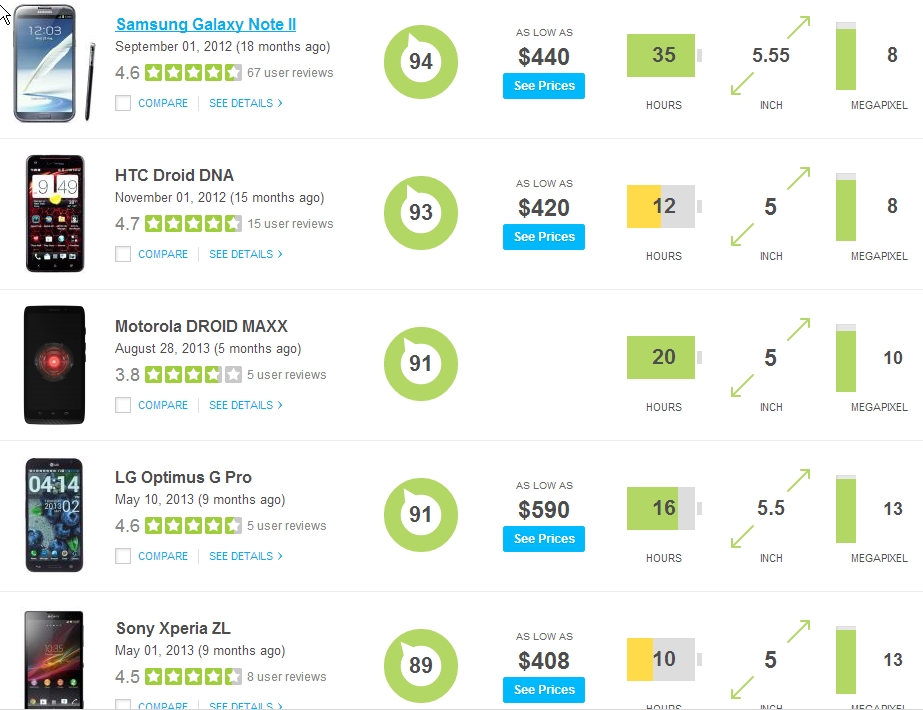Open the 67 user reviews link

click(x=290, y=73)
